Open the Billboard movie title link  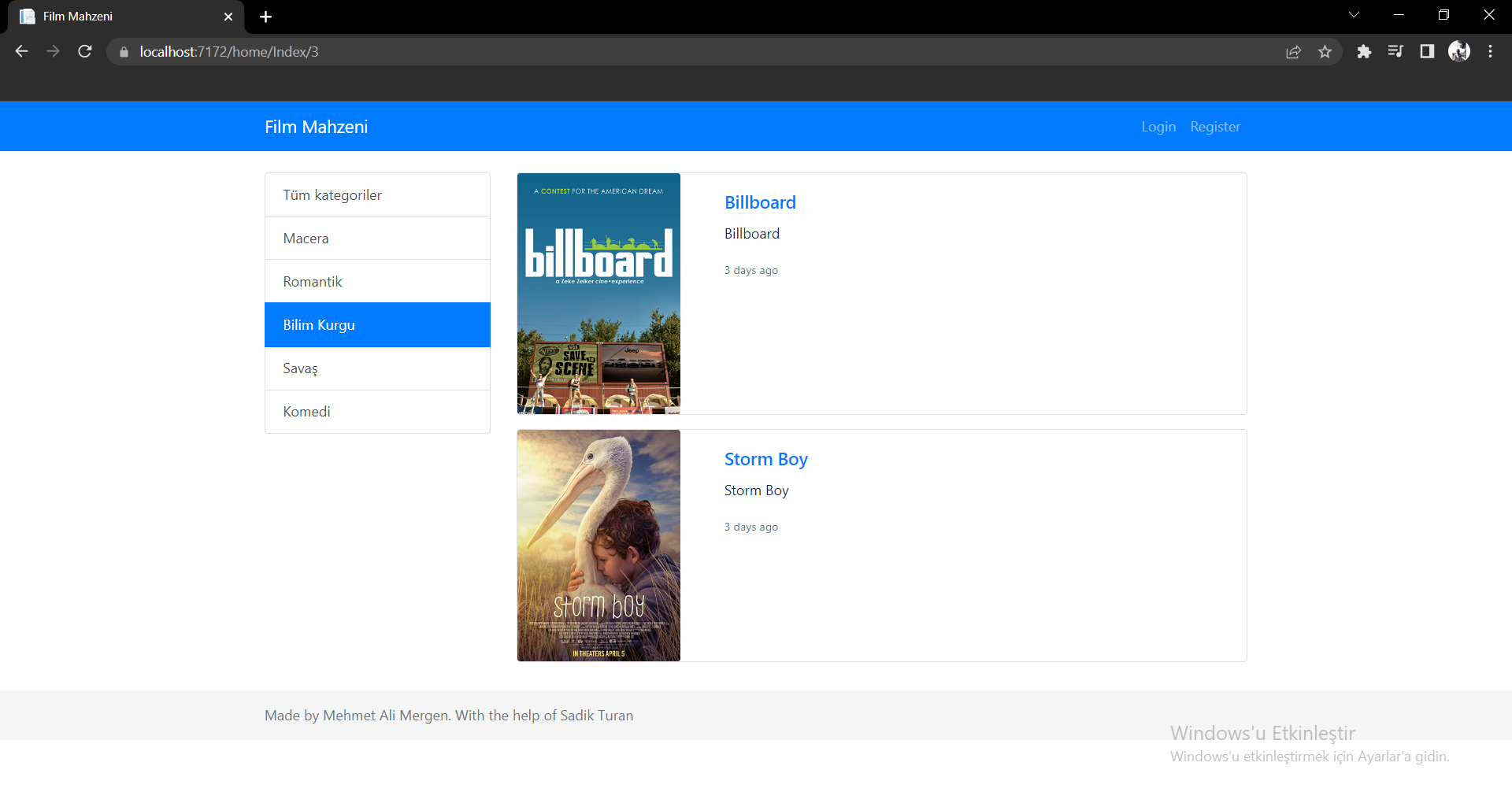760,202
